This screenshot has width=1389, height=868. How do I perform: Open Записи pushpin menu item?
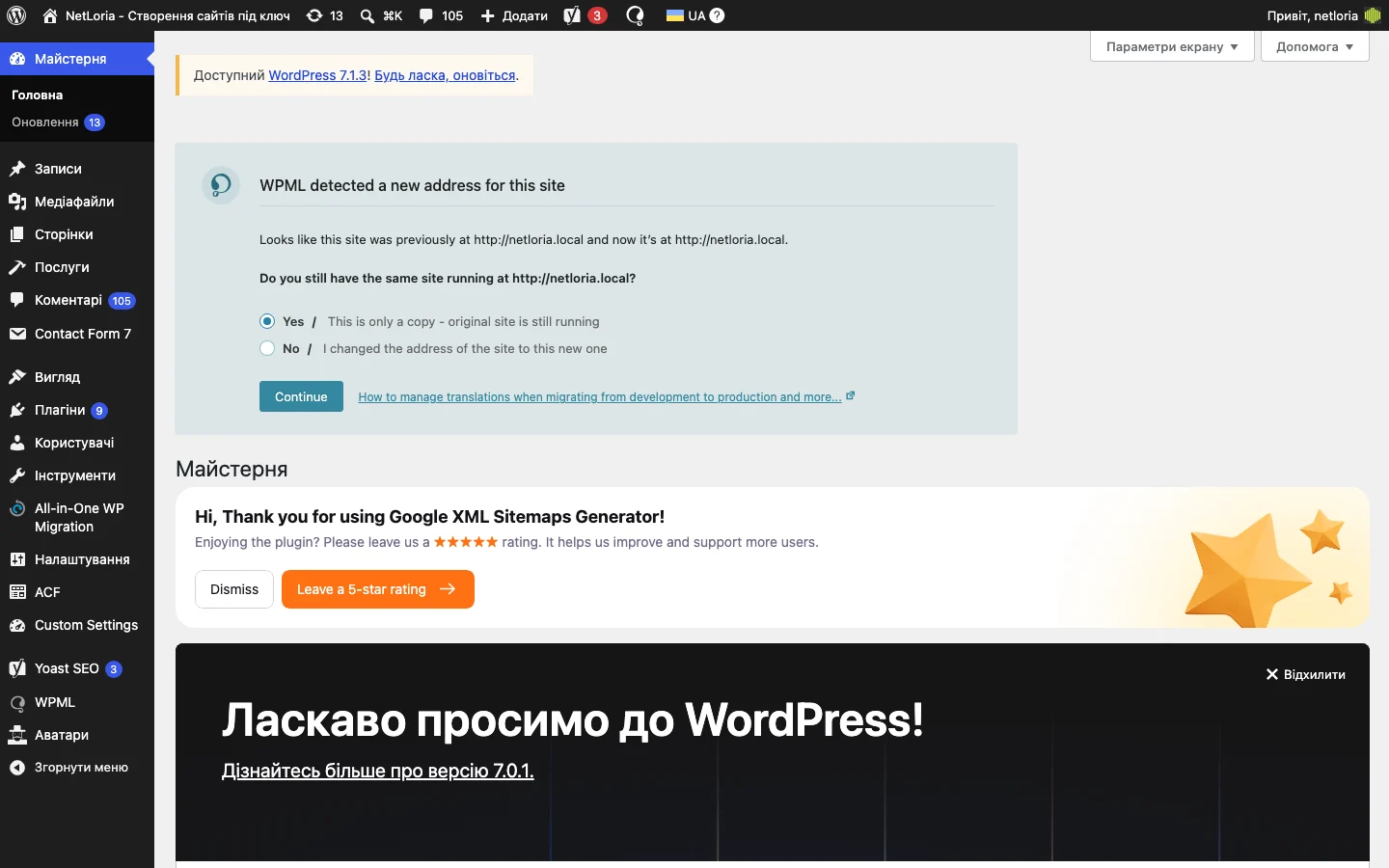[x=77, y=169]
